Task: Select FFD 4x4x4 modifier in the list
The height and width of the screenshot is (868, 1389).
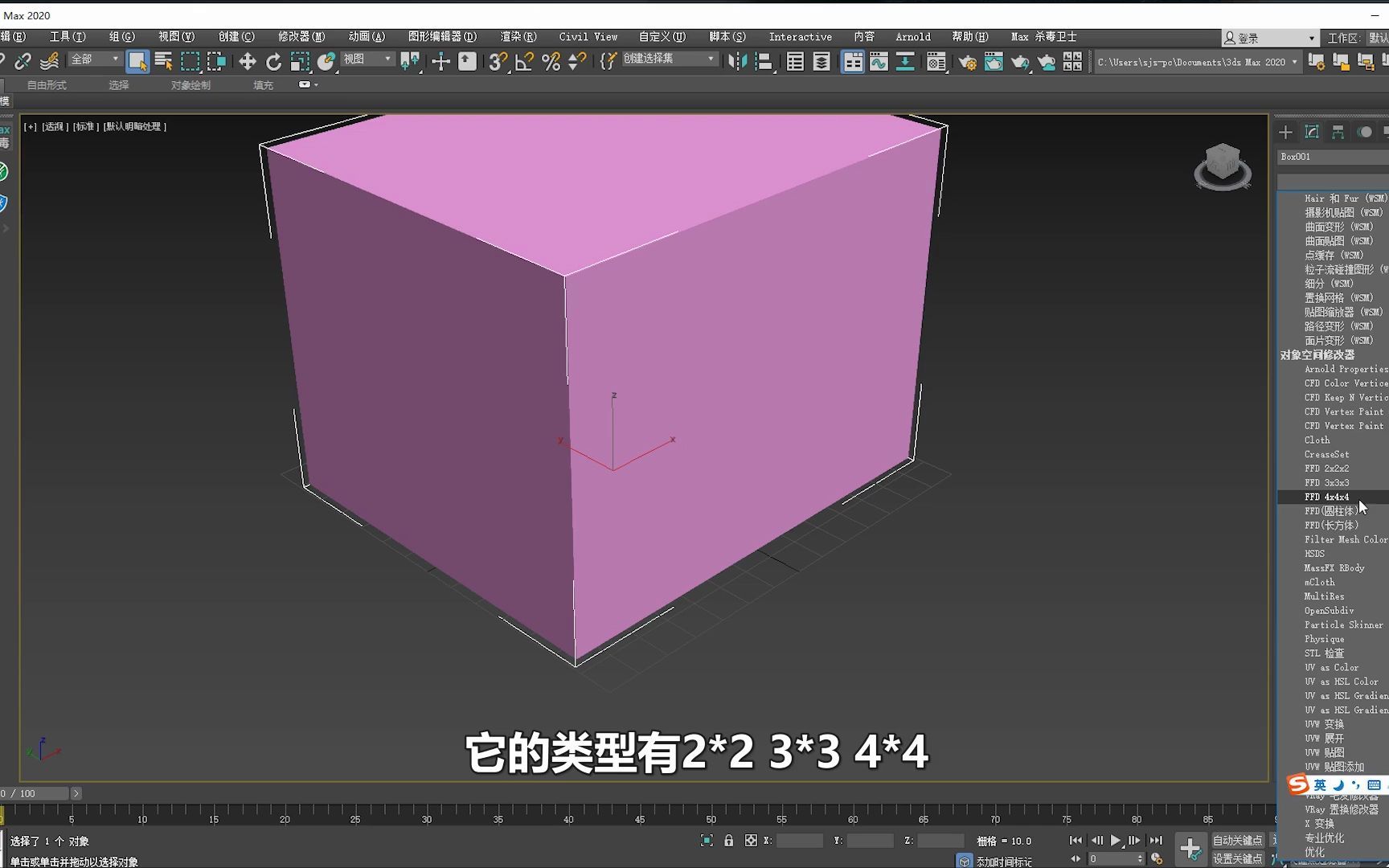Action: [x=1326, y=497]
